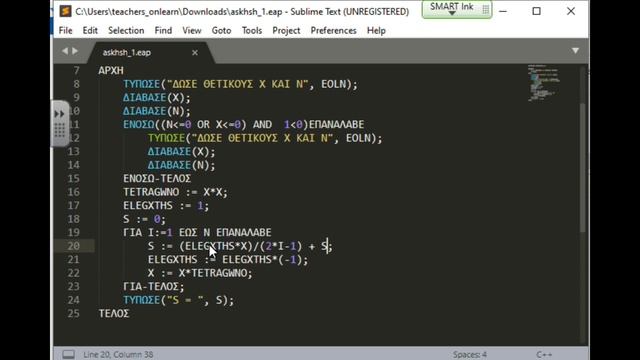Minimize the Sublime Text window
640x360 pixels.
point(503,11)
